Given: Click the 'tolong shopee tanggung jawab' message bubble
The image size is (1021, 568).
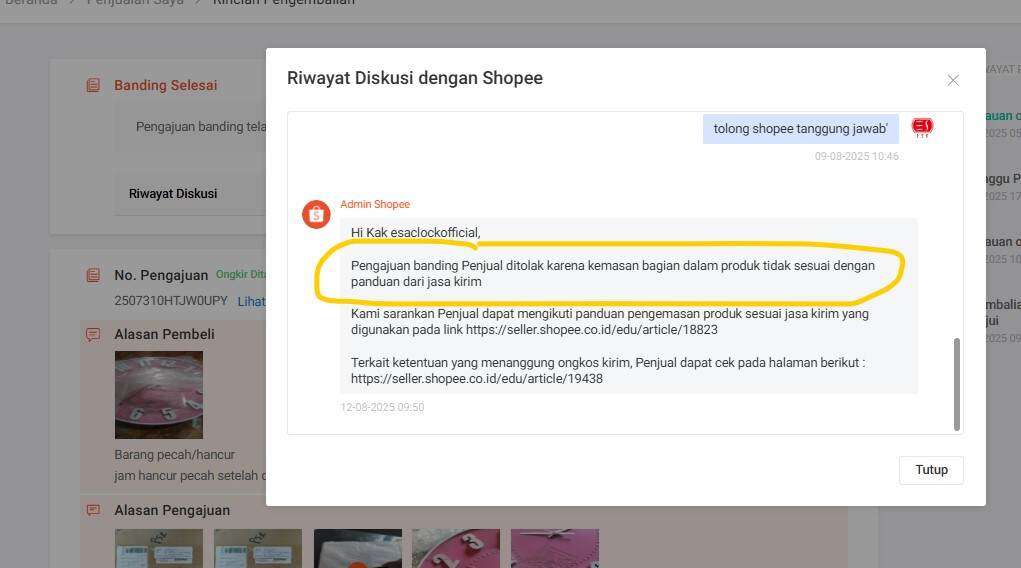Looking at the screenshot, I should point(800,129).
